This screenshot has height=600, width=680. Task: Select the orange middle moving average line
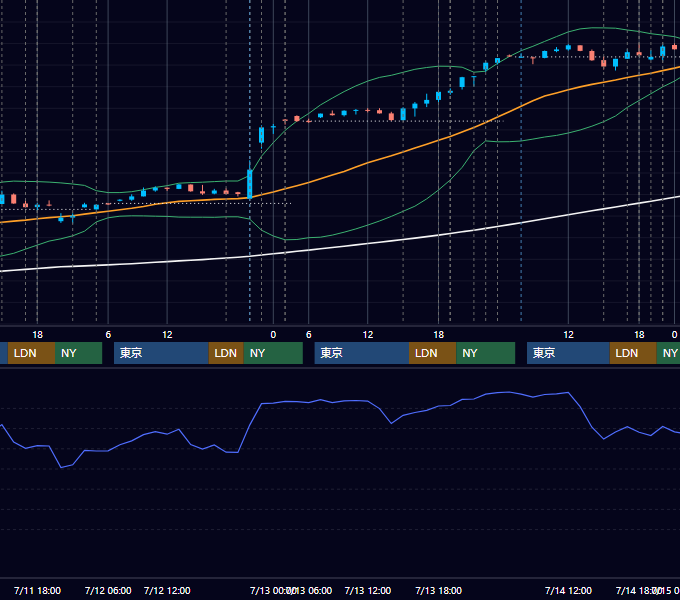pyautogui.click(x=368, y=163)
